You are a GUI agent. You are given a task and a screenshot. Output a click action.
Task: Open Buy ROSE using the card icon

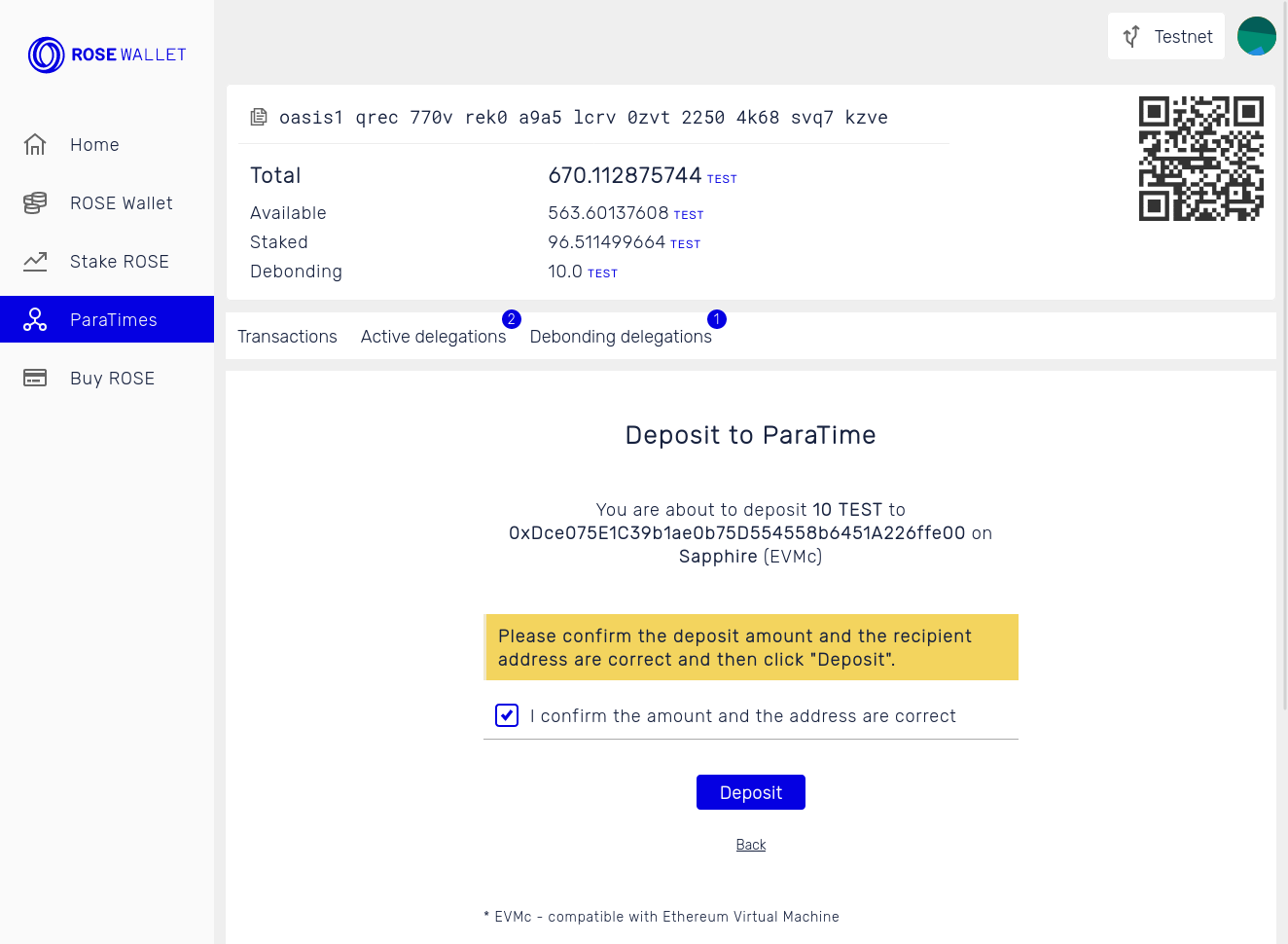tap(35, 378)
